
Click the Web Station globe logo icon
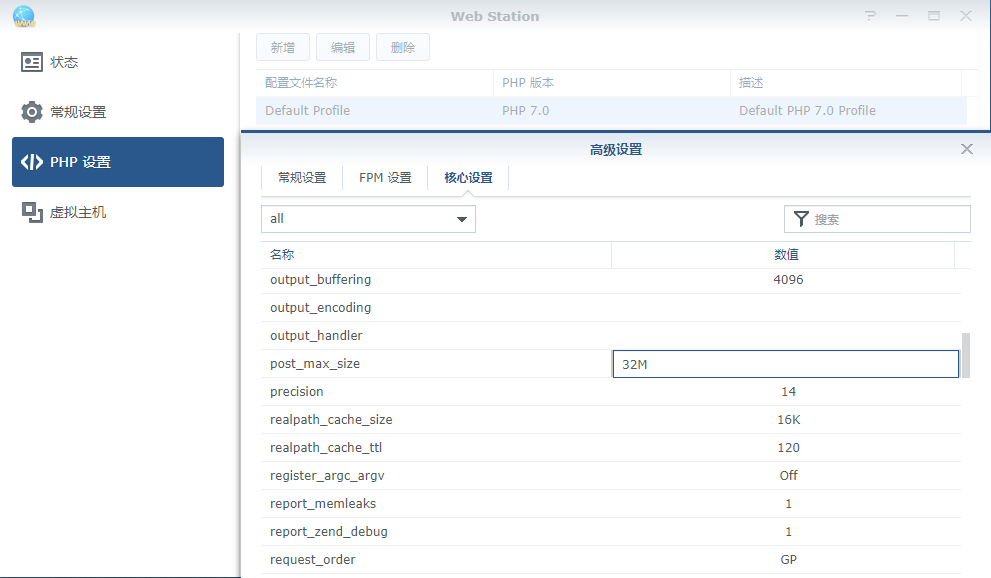coord(23,16)
